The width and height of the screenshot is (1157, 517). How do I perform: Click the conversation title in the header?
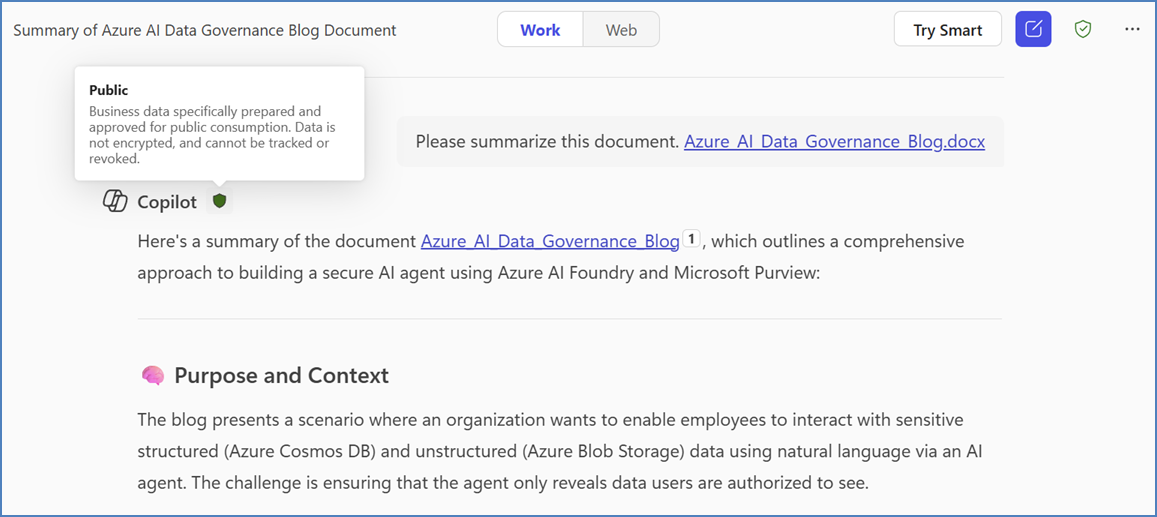(x=205, y=30)
